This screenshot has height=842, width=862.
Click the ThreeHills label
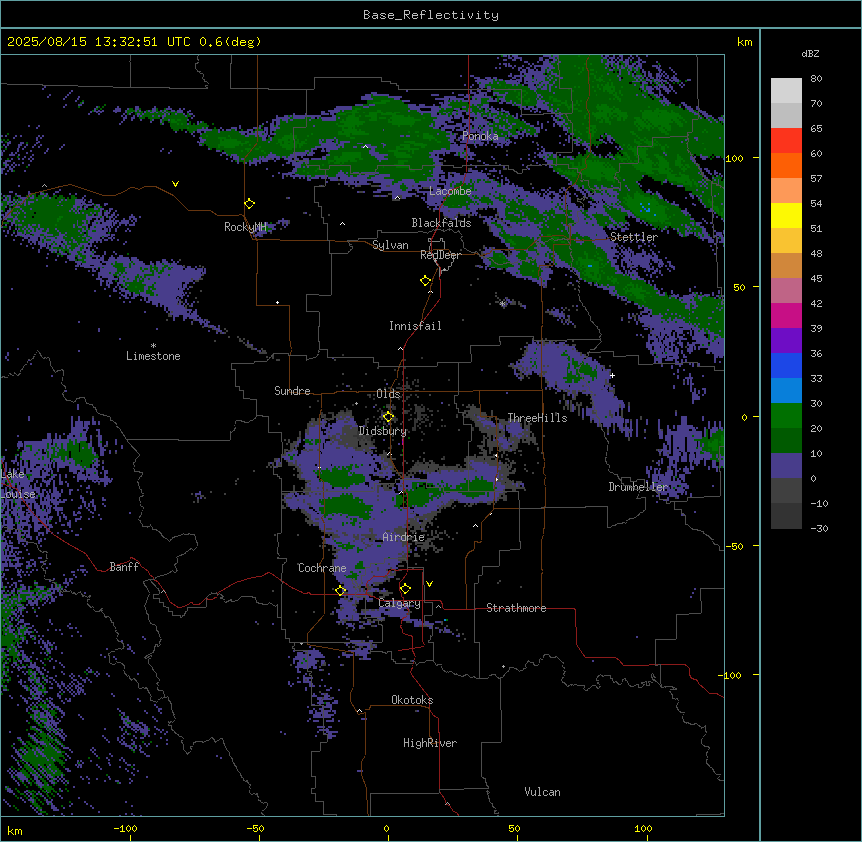537,418
